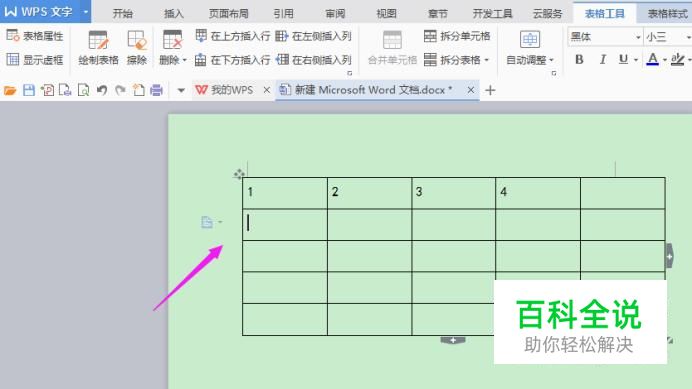The height and width of the screenshot is (389, 692).
Task: Click the add row button below the table
Action: pos(453,340)
